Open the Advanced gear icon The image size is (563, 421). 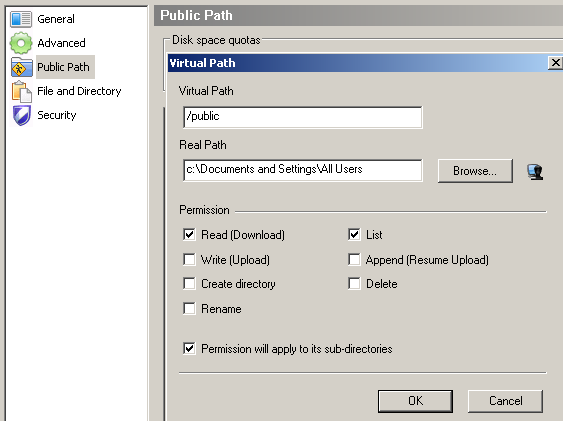coord(21,43)
